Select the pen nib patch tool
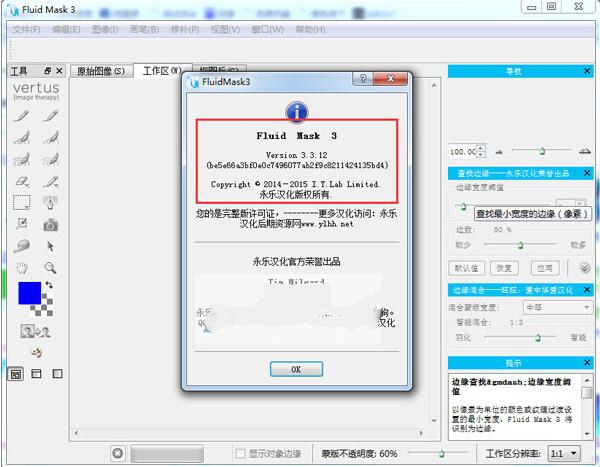Viewport: 600px width, 467px height. click(x=50, y=202)
